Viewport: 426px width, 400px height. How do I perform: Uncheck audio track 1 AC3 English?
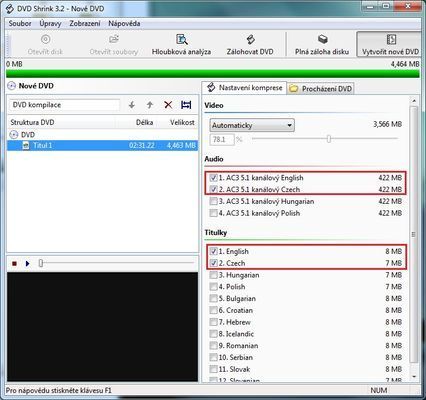tap(213, 178)
